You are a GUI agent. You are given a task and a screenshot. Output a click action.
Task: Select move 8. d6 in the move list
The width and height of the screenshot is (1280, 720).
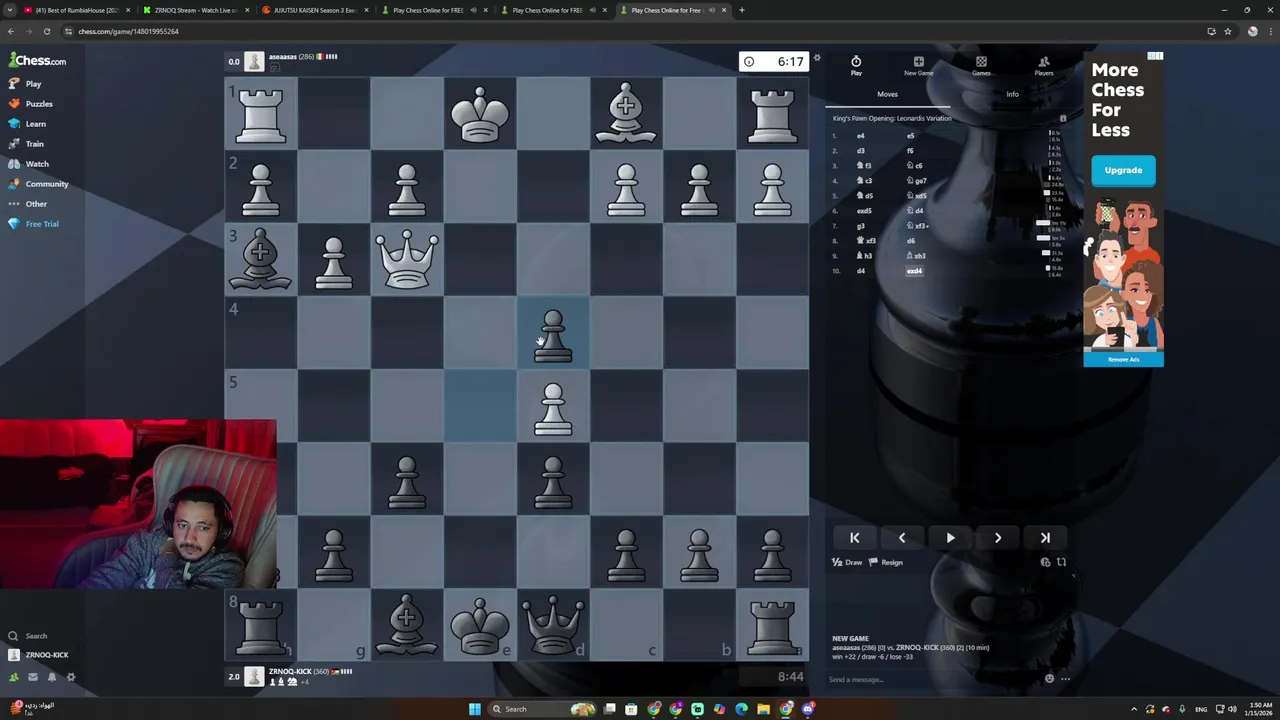(x=911, y=241)
